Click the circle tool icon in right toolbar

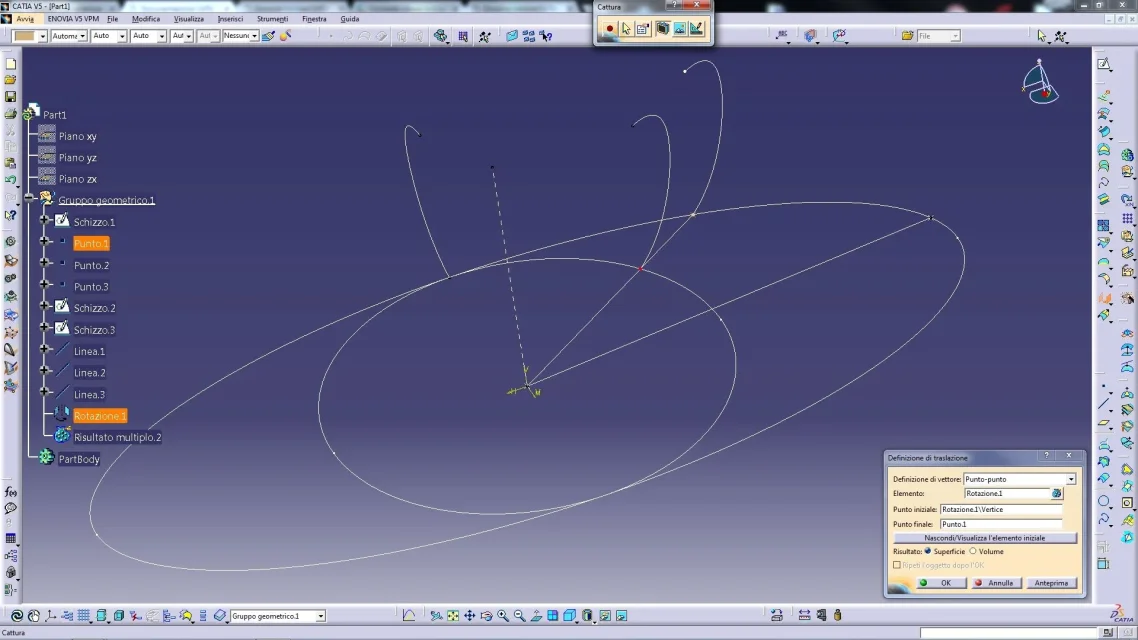(x=1104, y=501)
